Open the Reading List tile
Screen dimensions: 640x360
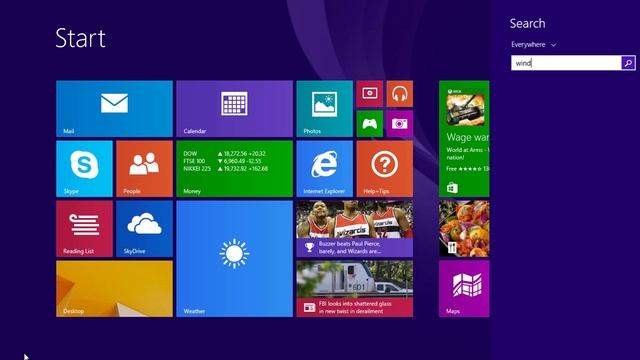pos(84,229)
